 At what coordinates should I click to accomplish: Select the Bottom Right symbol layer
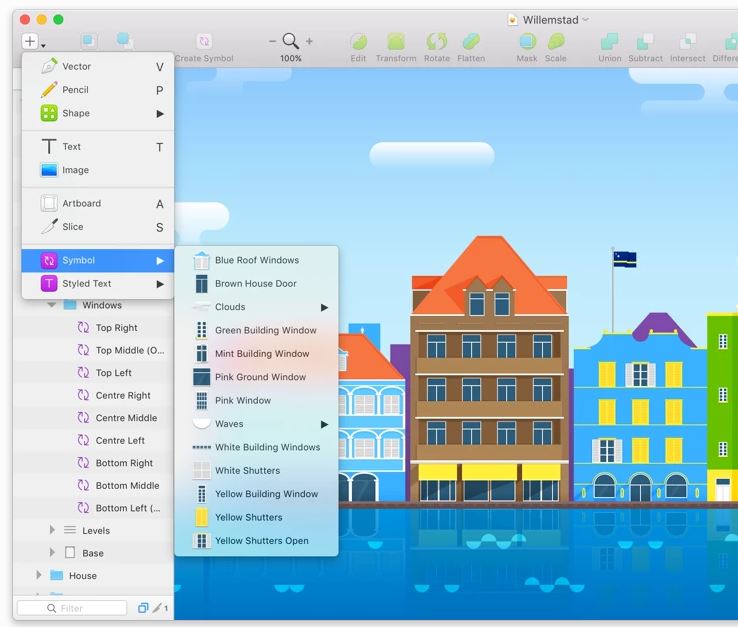click(94, 463)
